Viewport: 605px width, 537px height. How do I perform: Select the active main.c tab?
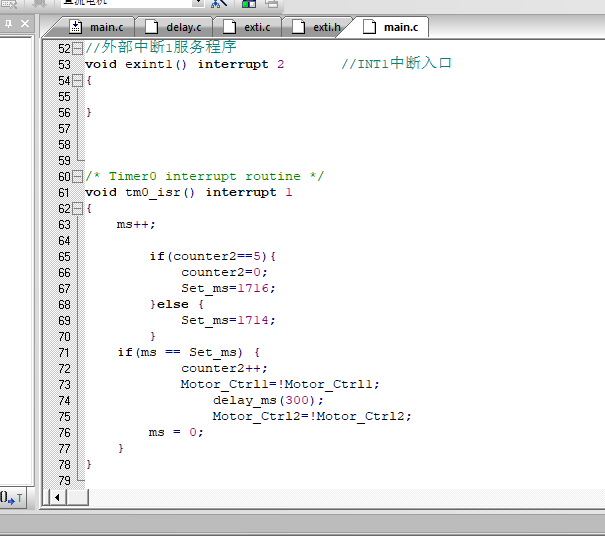click(x=390, y=27)
